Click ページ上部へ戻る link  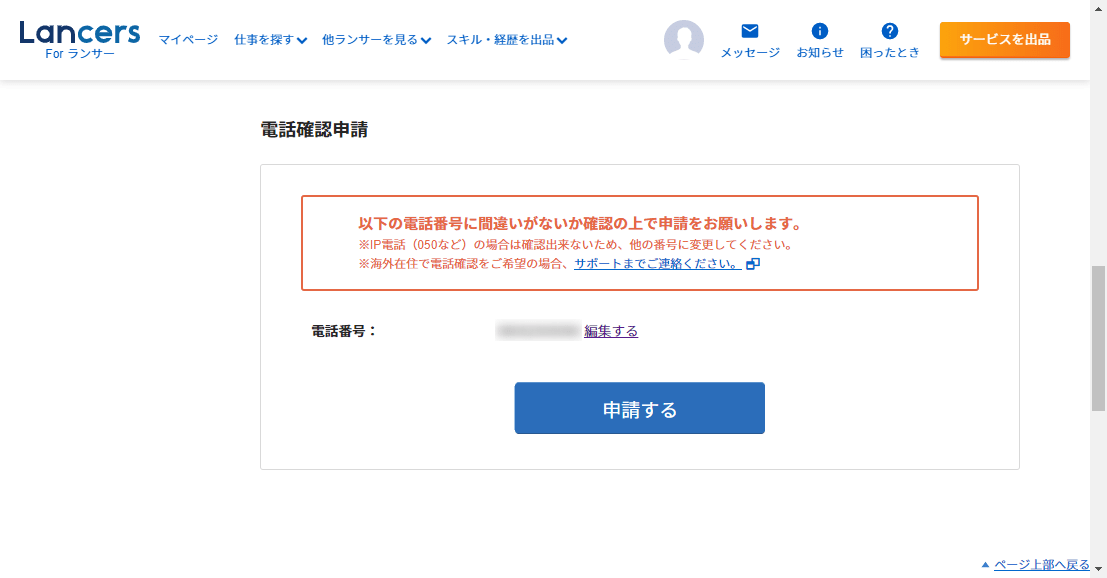point(1041,564)
